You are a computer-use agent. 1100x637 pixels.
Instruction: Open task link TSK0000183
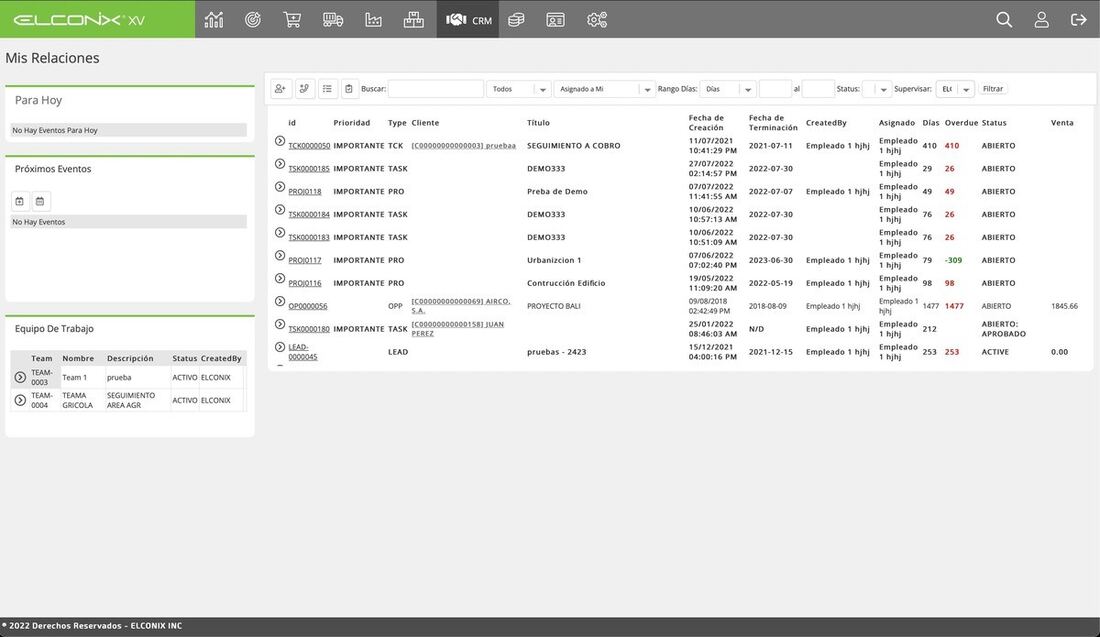(x=309, y=237)
